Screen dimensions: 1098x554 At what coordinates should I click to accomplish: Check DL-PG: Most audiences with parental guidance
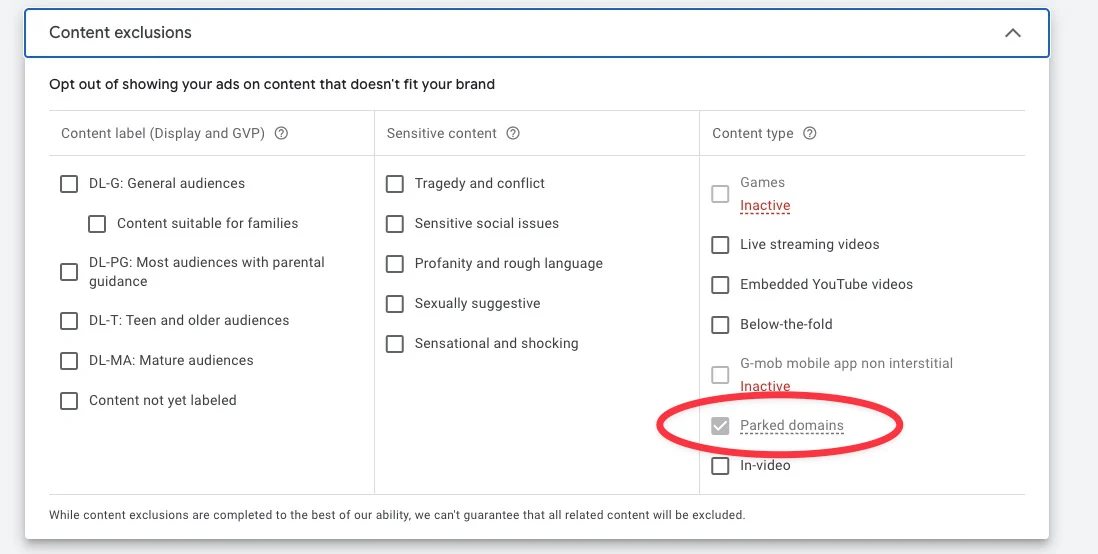[69, 272]
